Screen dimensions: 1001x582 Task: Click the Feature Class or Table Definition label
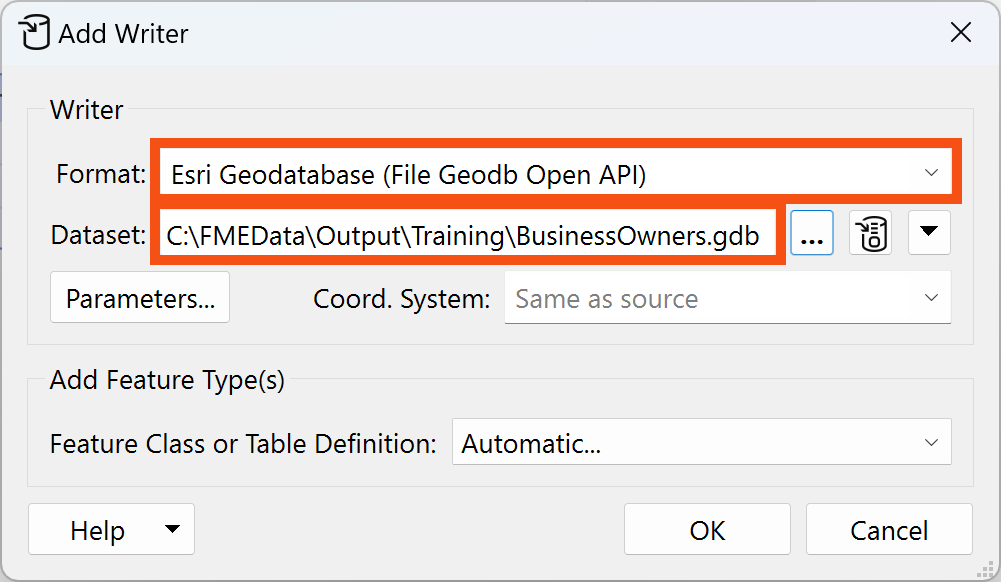243,443
